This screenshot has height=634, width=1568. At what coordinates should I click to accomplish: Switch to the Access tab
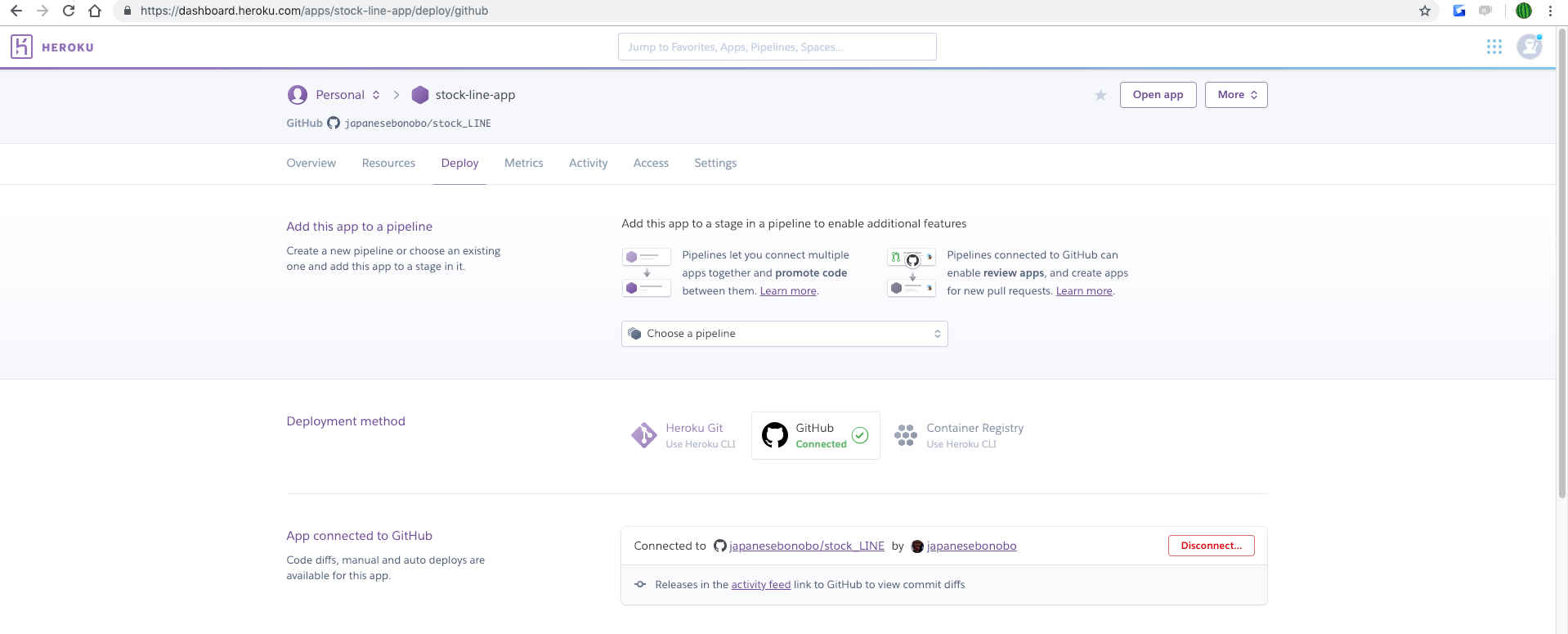(651, 163)
